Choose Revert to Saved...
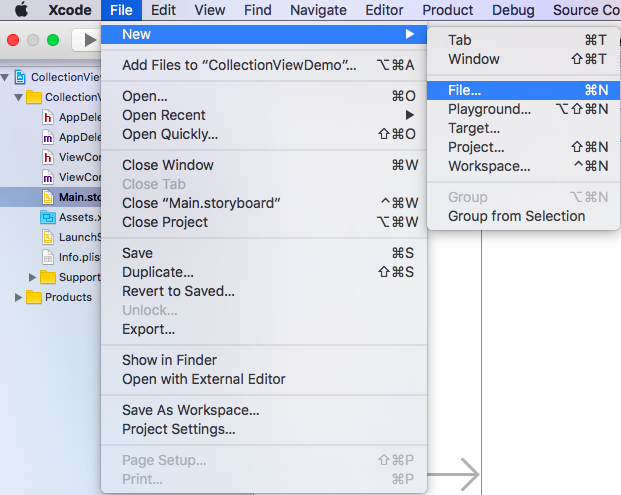Viewport: 621px width, 495px height. (x=264, y=291)
